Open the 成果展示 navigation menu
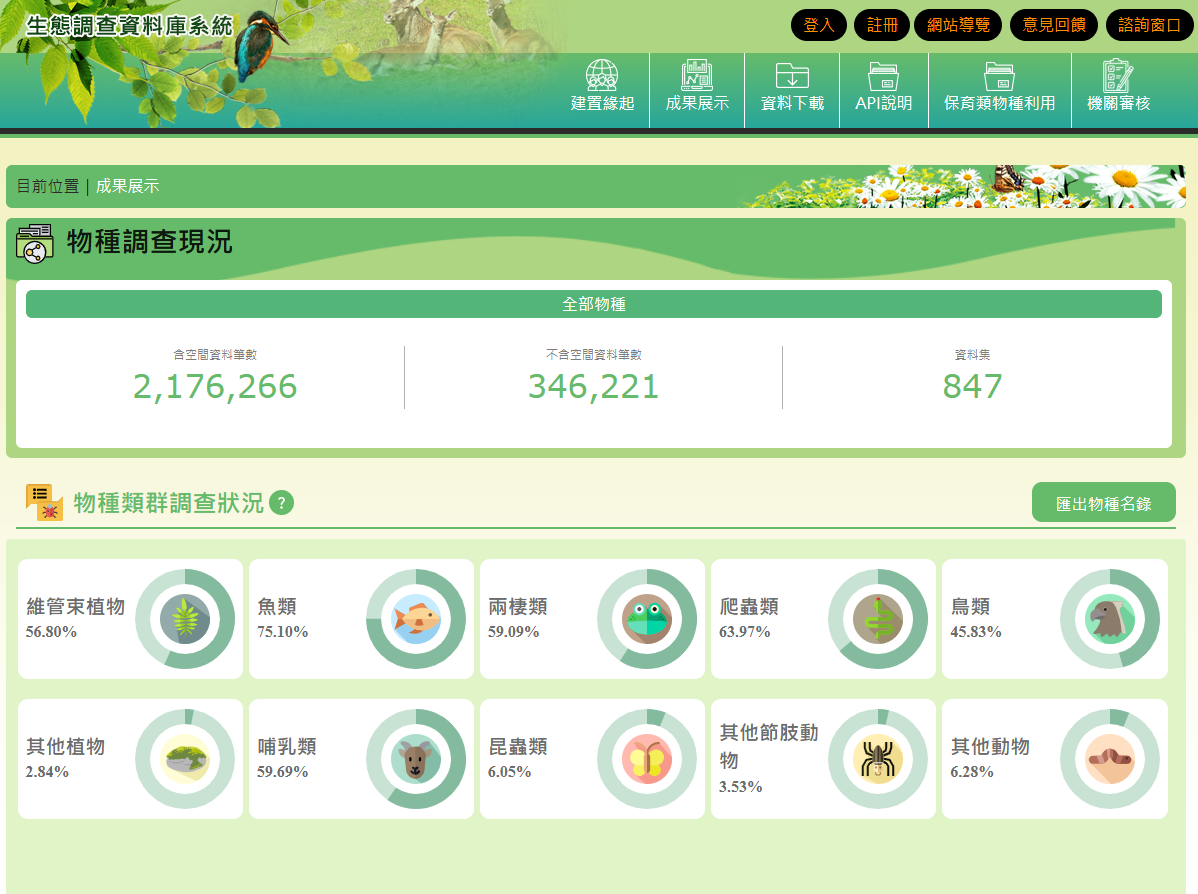 point(697,88)
